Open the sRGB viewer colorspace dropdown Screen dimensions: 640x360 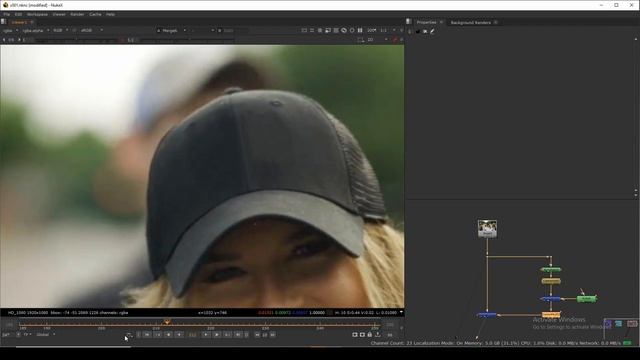[91, 31]
